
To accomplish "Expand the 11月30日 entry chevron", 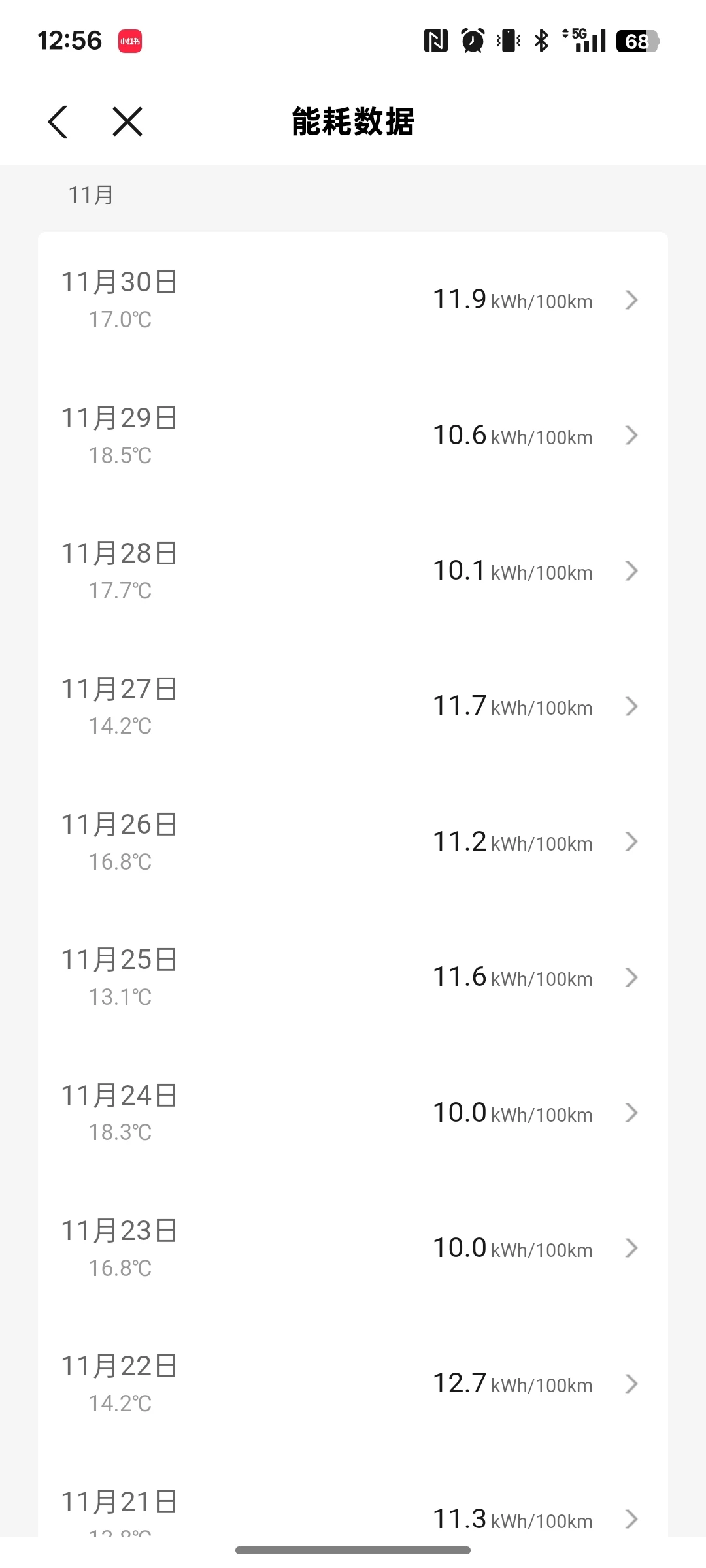I will click(631, 300).
